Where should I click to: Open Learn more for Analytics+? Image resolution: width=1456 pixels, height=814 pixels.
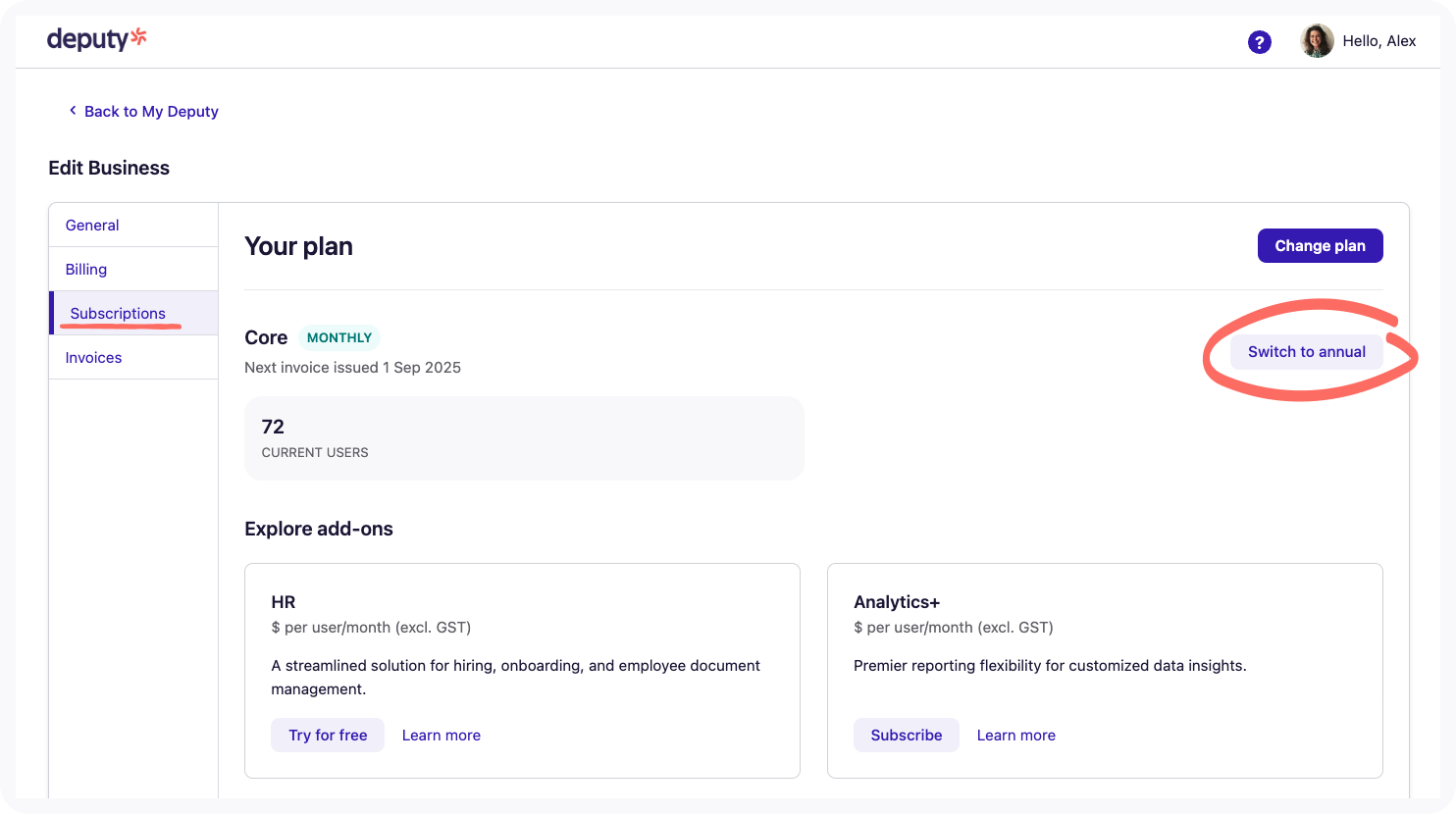(1015, 736)
